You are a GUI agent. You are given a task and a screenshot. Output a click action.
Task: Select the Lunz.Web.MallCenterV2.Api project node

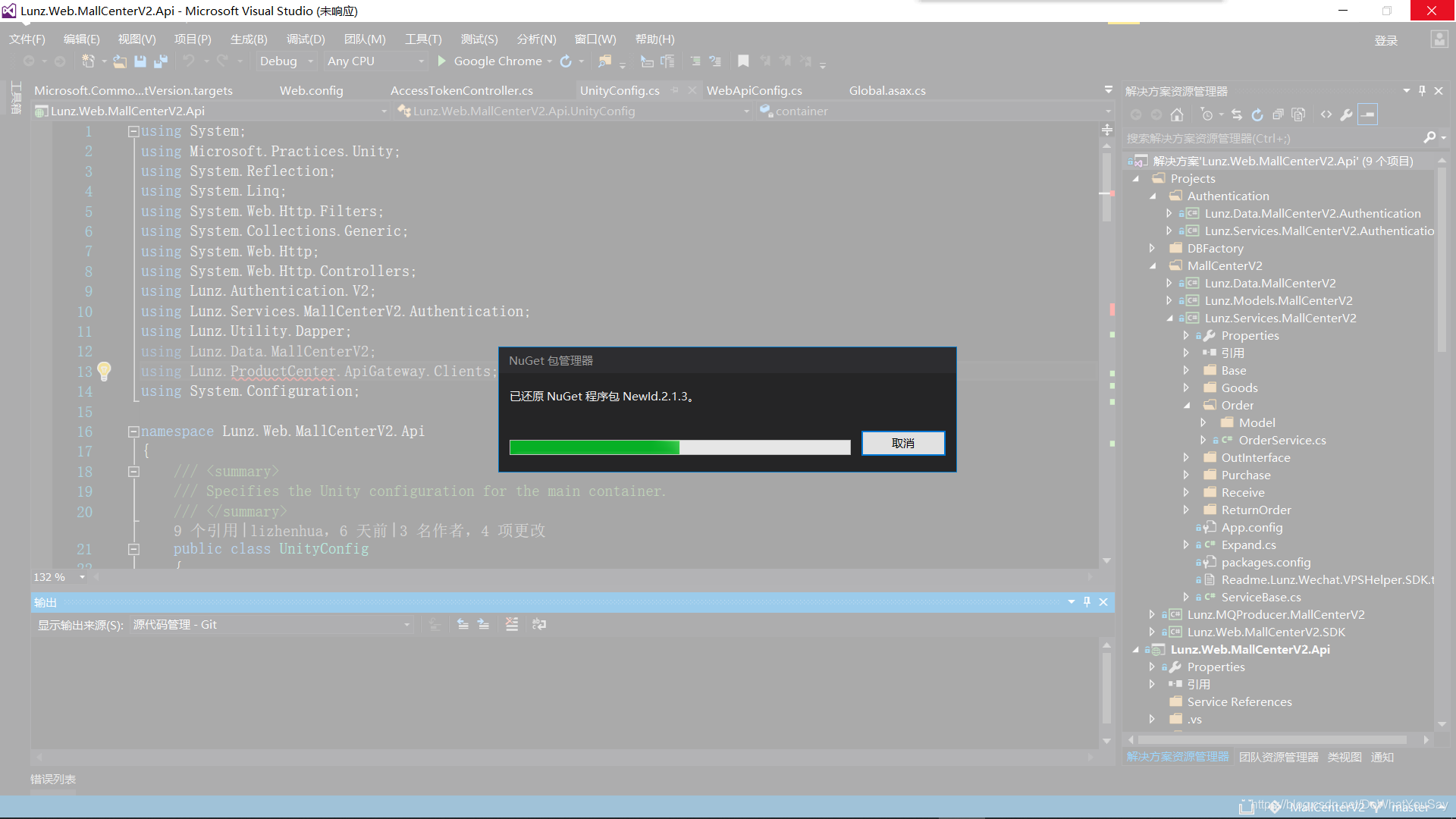pyautogui.click(x=1250, y=650)
